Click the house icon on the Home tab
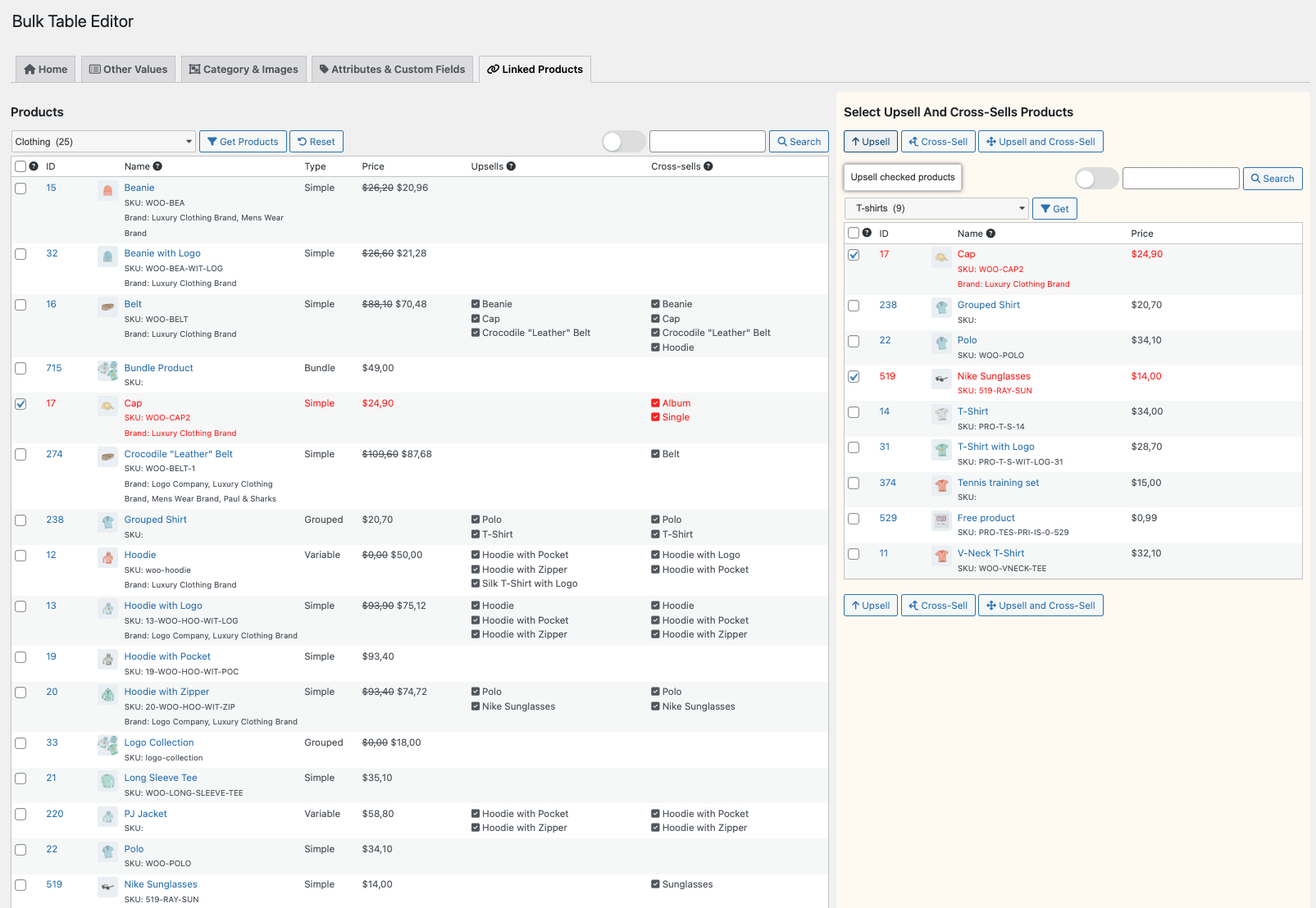The width and height of the screenshot is (1316, 908). click(x=29, y=69)
